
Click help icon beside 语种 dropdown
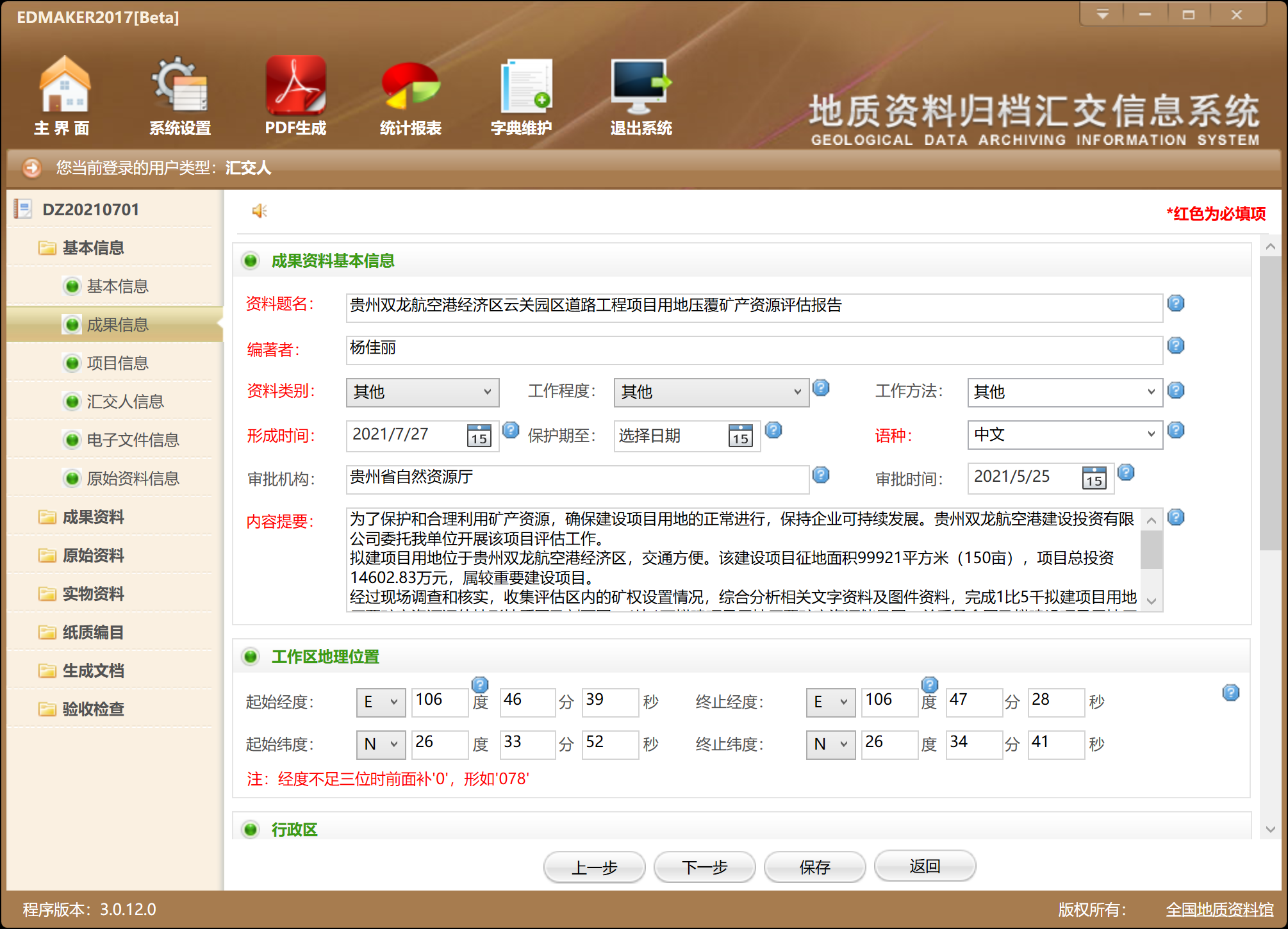click(x=1176, y=430)
